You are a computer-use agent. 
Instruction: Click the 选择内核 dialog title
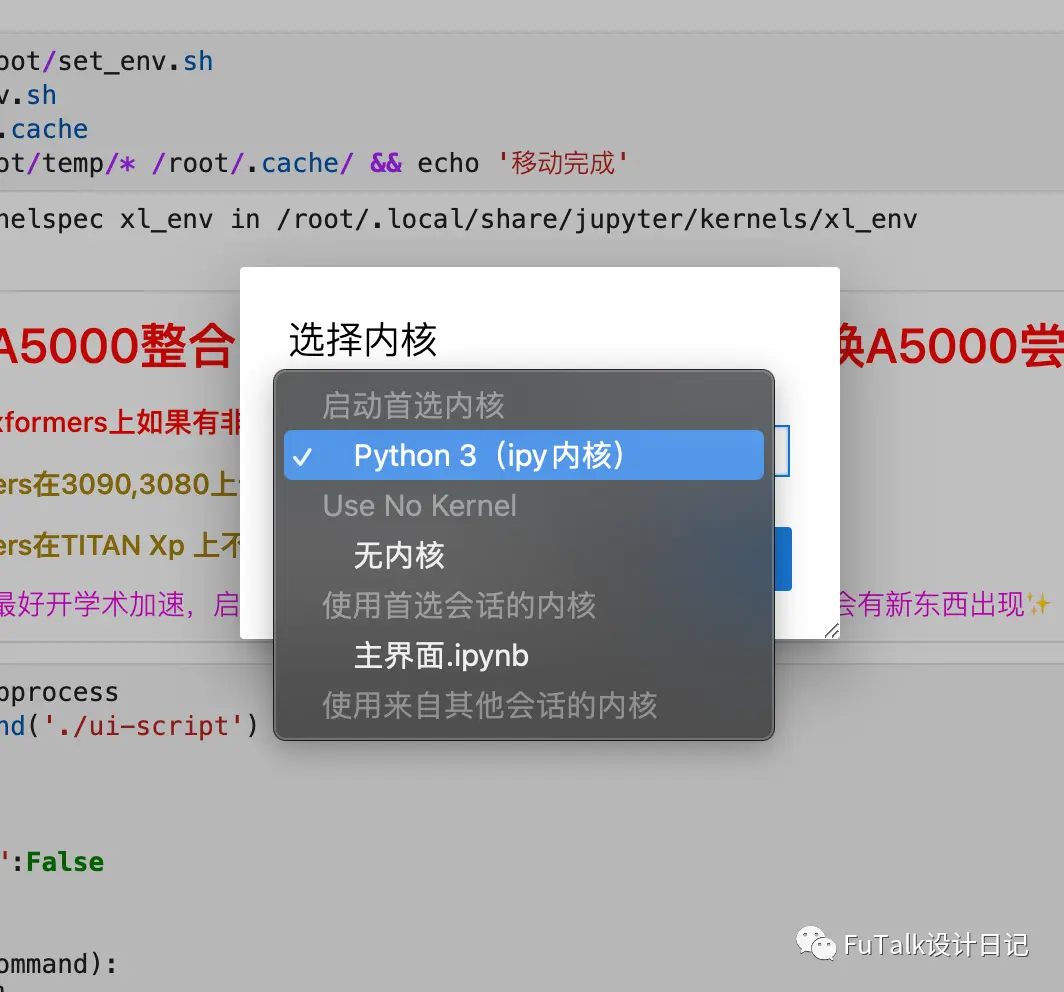point(362,340)
